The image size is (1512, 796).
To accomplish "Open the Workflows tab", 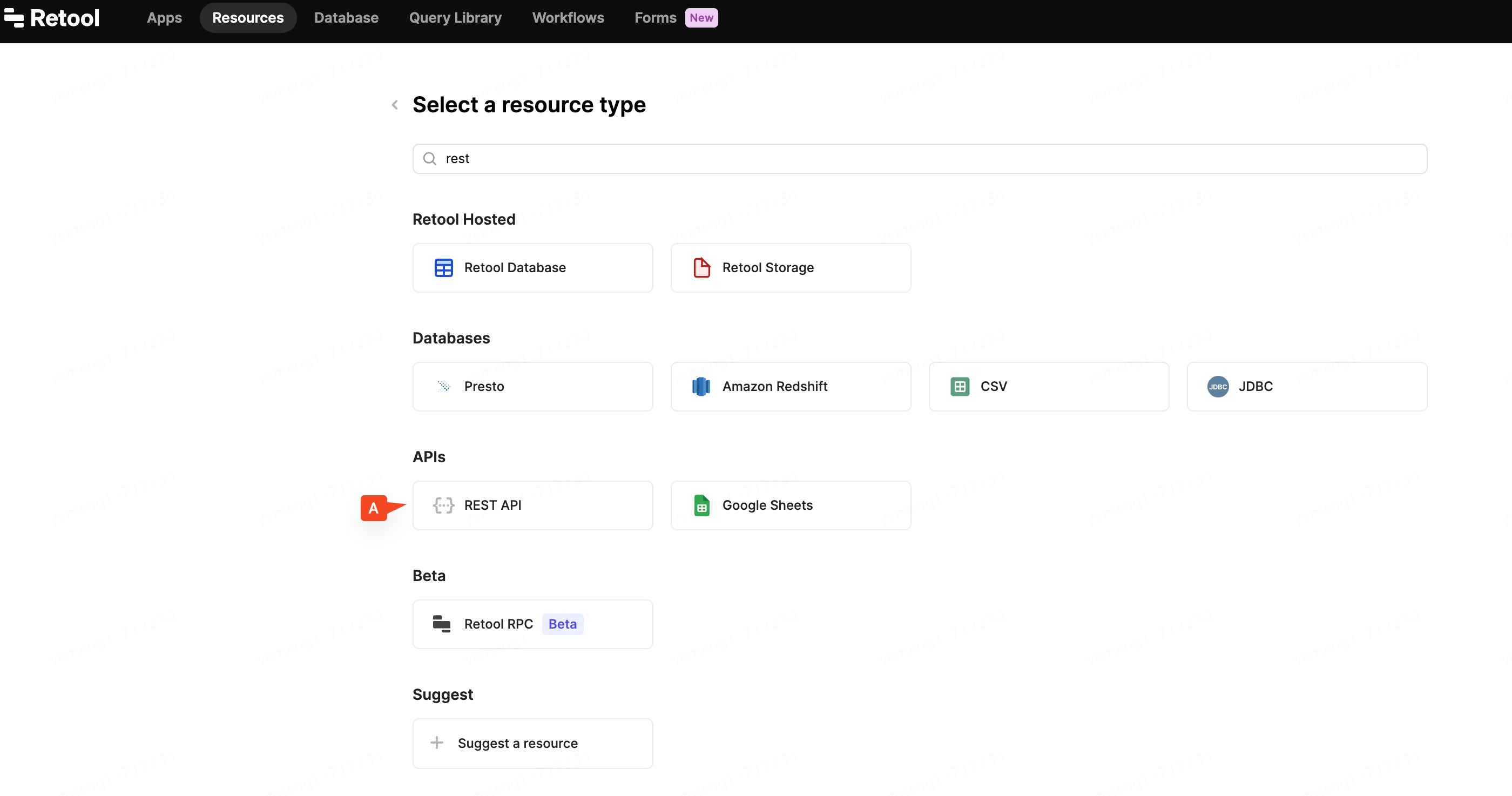I will point(568,18).
